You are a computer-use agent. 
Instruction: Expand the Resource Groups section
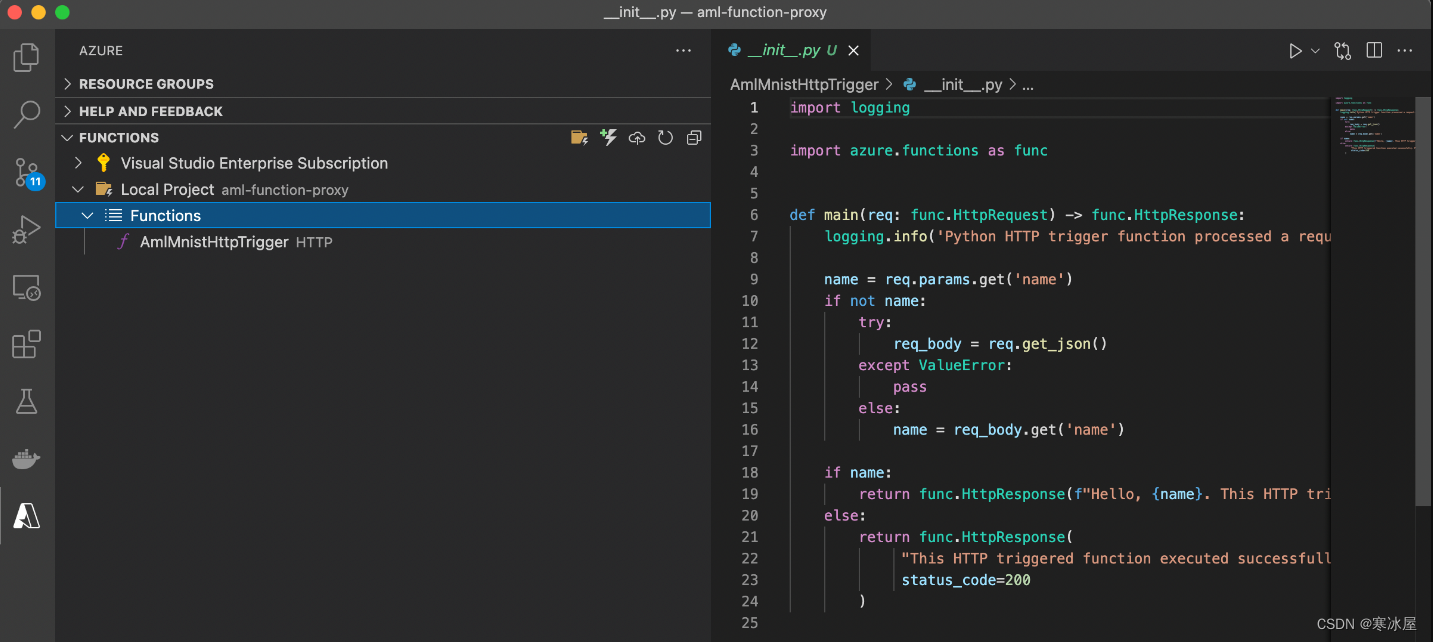146,84
